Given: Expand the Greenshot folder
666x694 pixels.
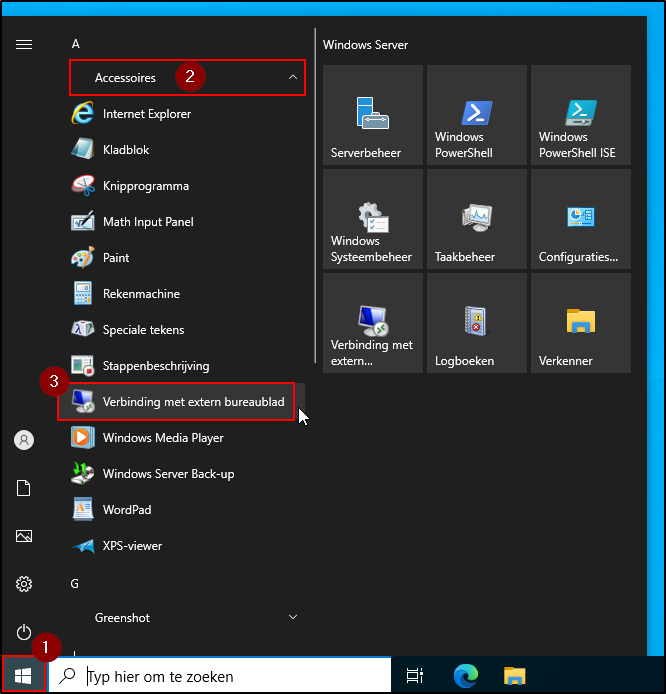Looking at the screenshot, I should click(187, 618).
